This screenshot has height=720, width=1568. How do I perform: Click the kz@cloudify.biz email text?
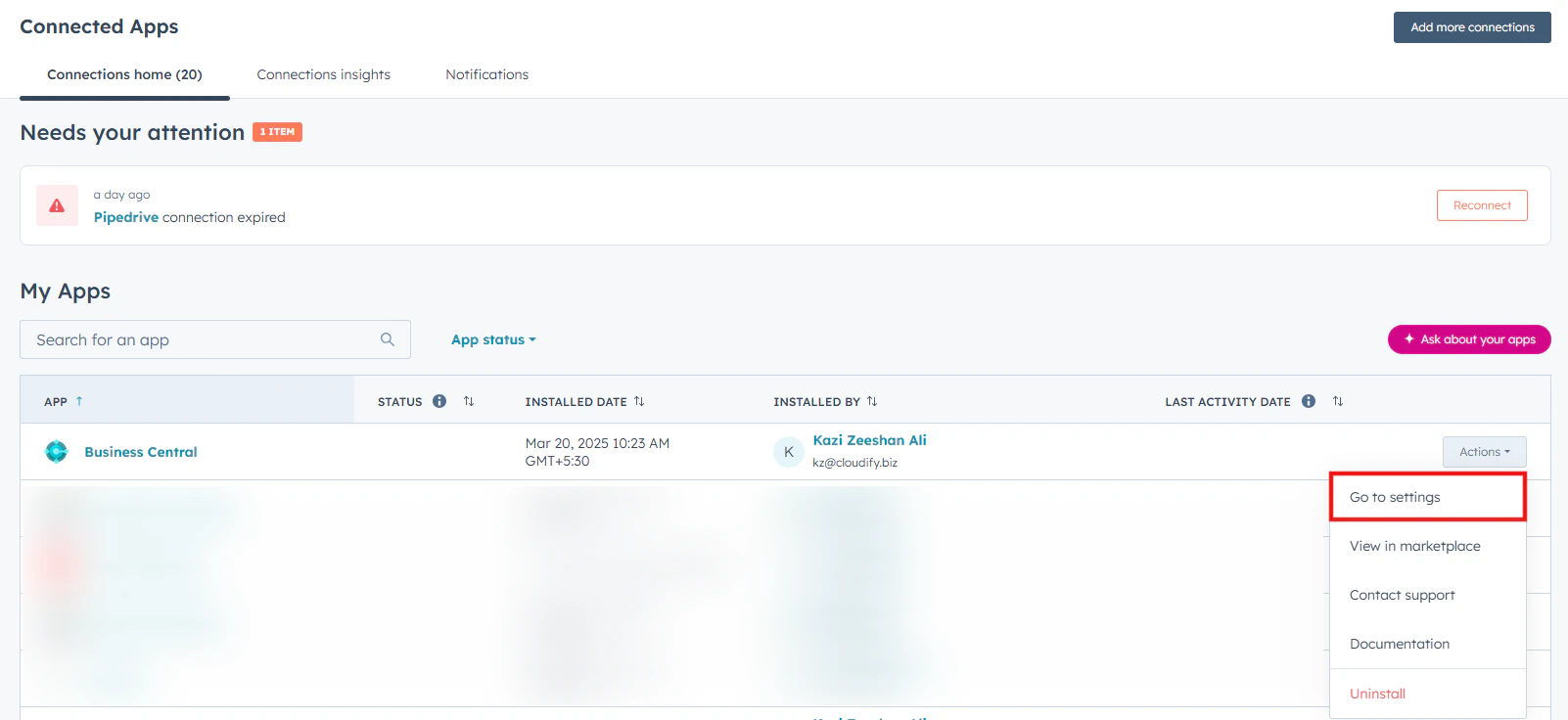pyautogui.click(x=854, y=463)
